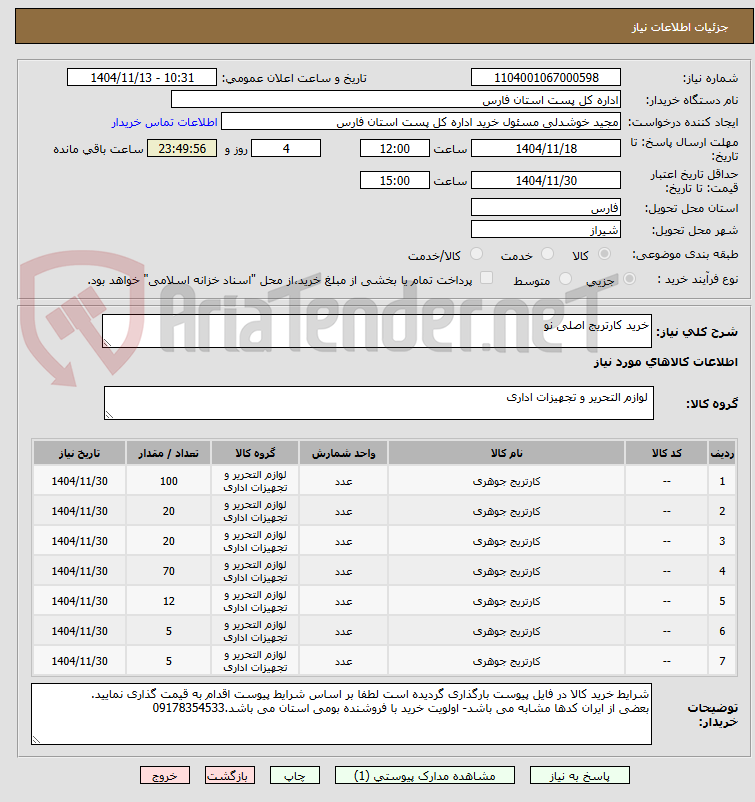Open اطلاعات تماس خریدار link
Viewport: 755px width, 802px height.
click(x=165, y=122)
